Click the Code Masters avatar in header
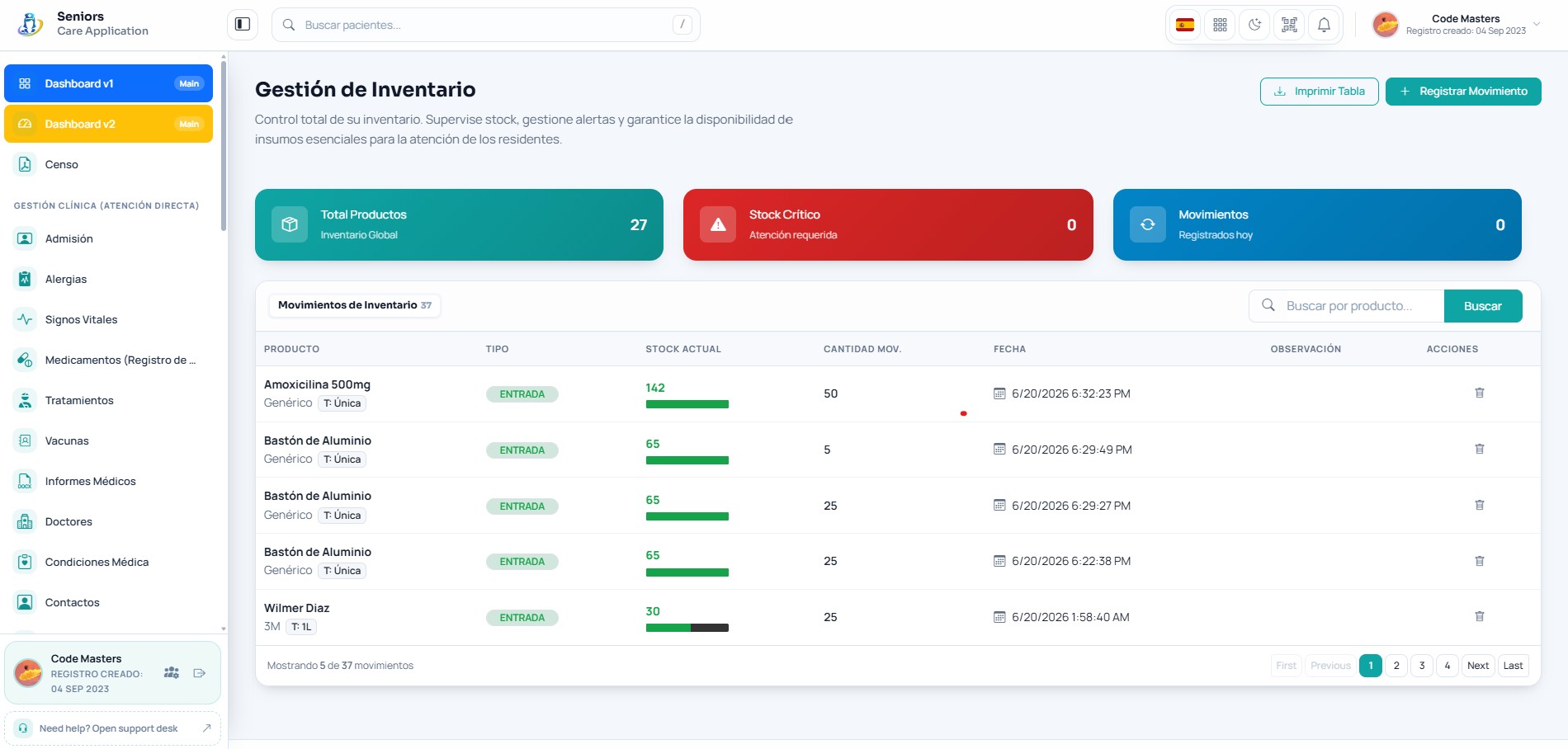Screen dimensions: 1568x749 point(1386,25)
